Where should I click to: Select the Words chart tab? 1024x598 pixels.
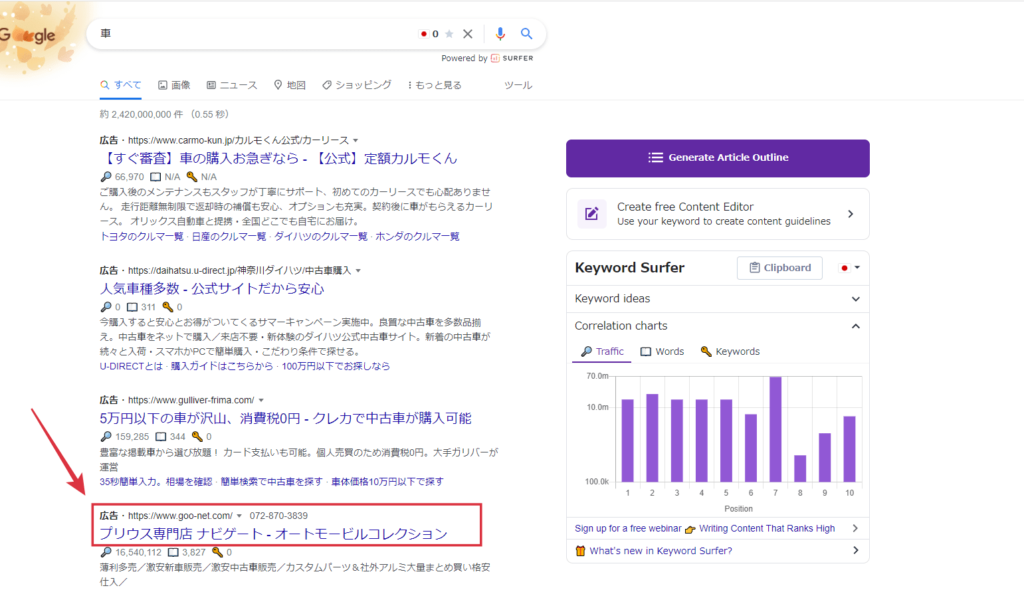click(x=662, y=351)
